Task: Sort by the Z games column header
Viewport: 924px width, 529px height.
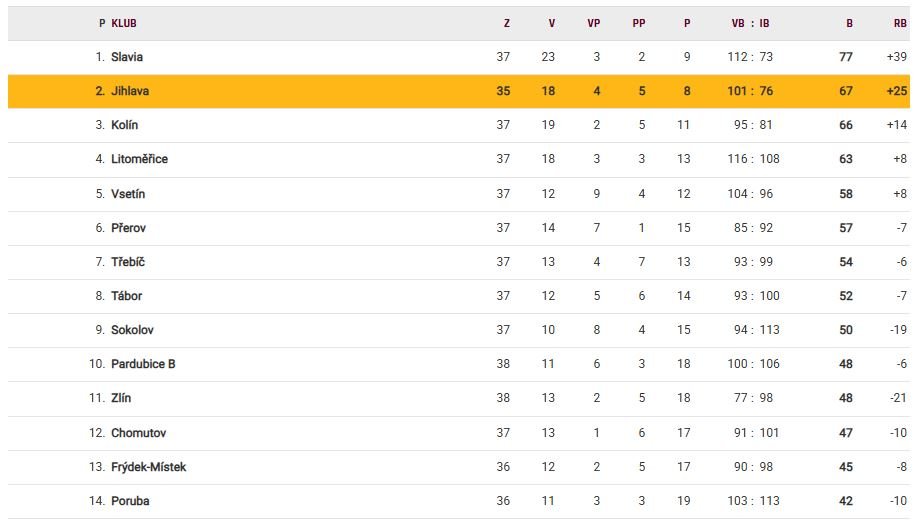Action: click(506, 23)
